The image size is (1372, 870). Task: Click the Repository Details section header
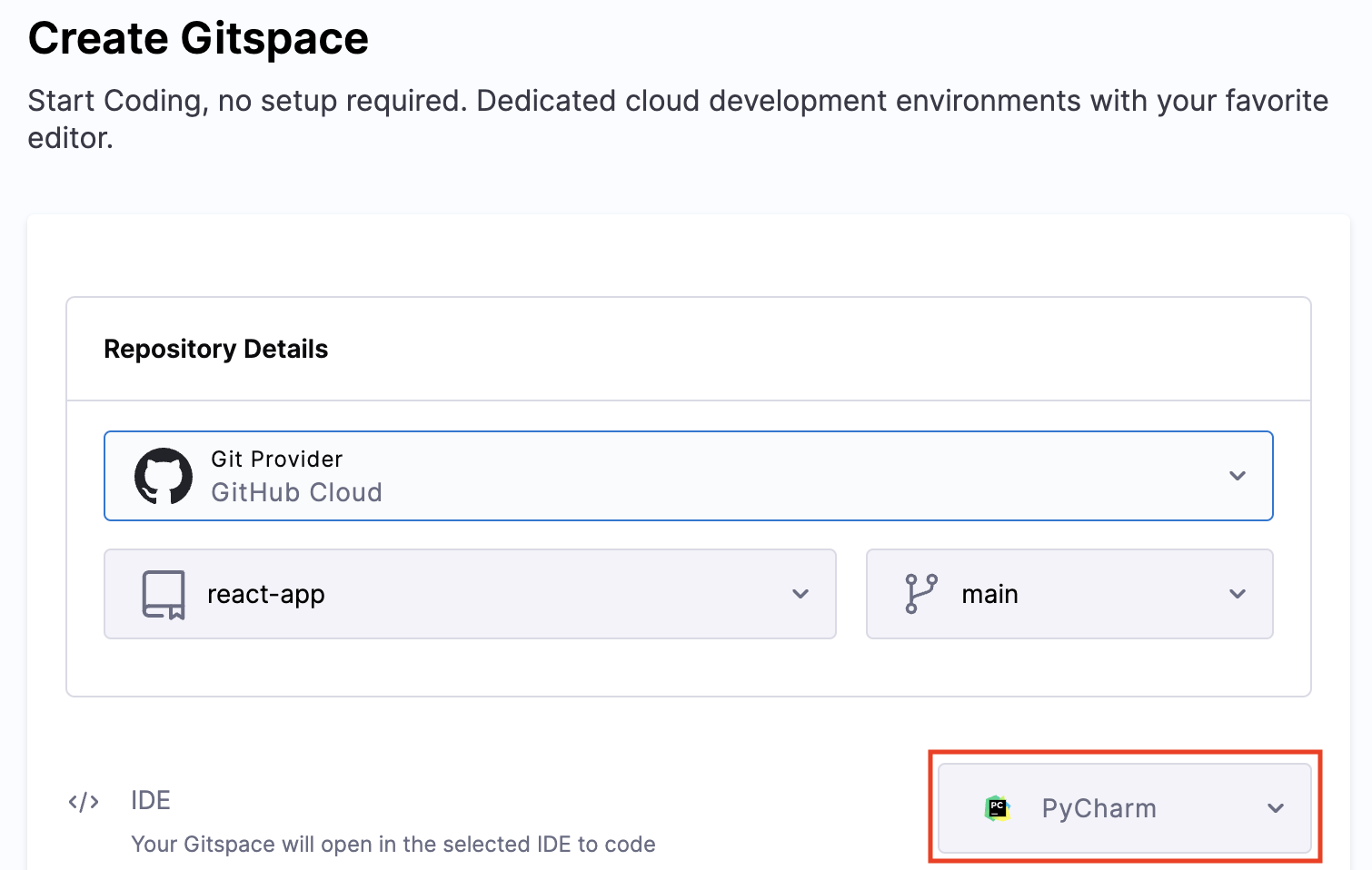coord(216,349)
